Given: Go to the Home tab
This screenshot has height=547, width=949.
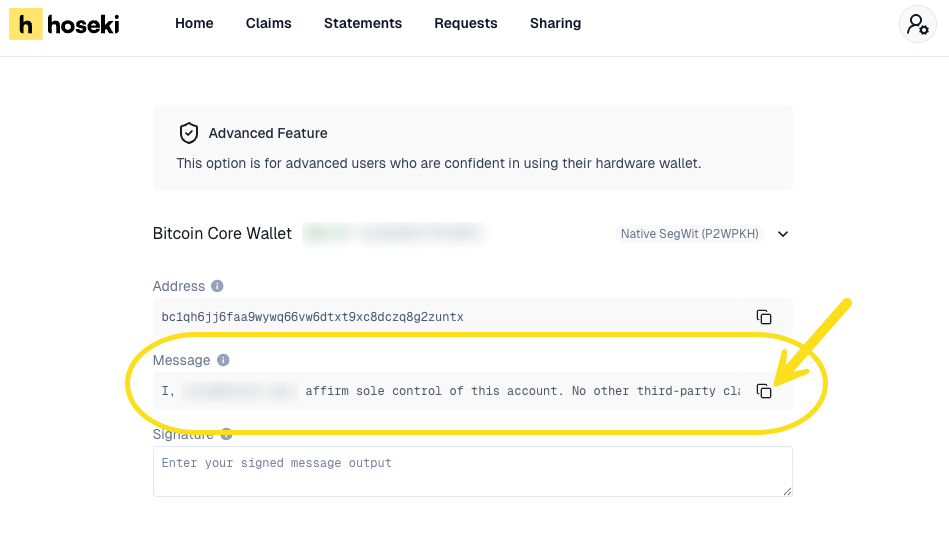Looking at the screenshot, I should pos(194,23).
